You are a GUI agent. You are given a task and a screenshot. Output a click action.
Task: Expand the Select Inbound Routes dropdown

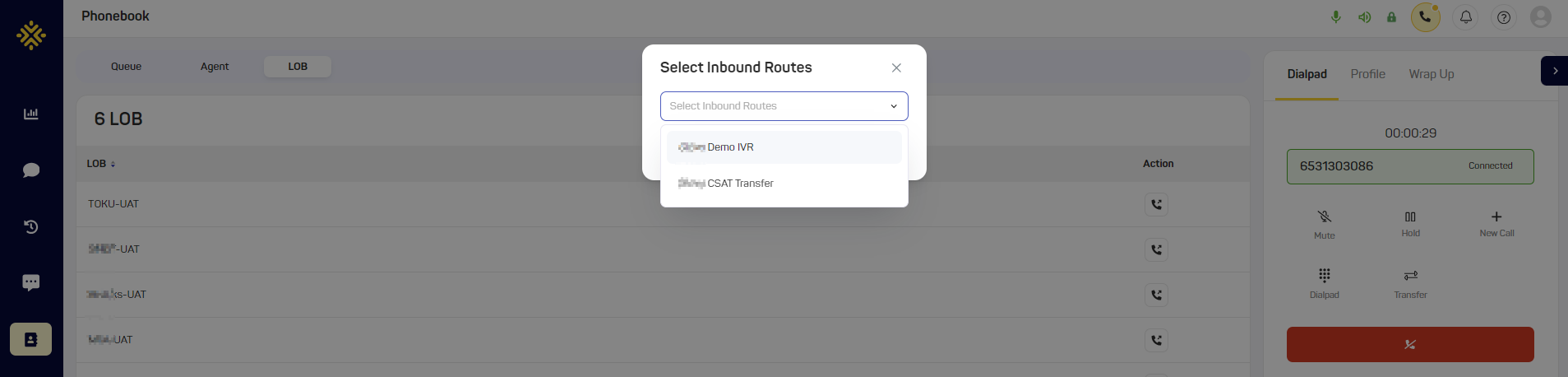784,106
